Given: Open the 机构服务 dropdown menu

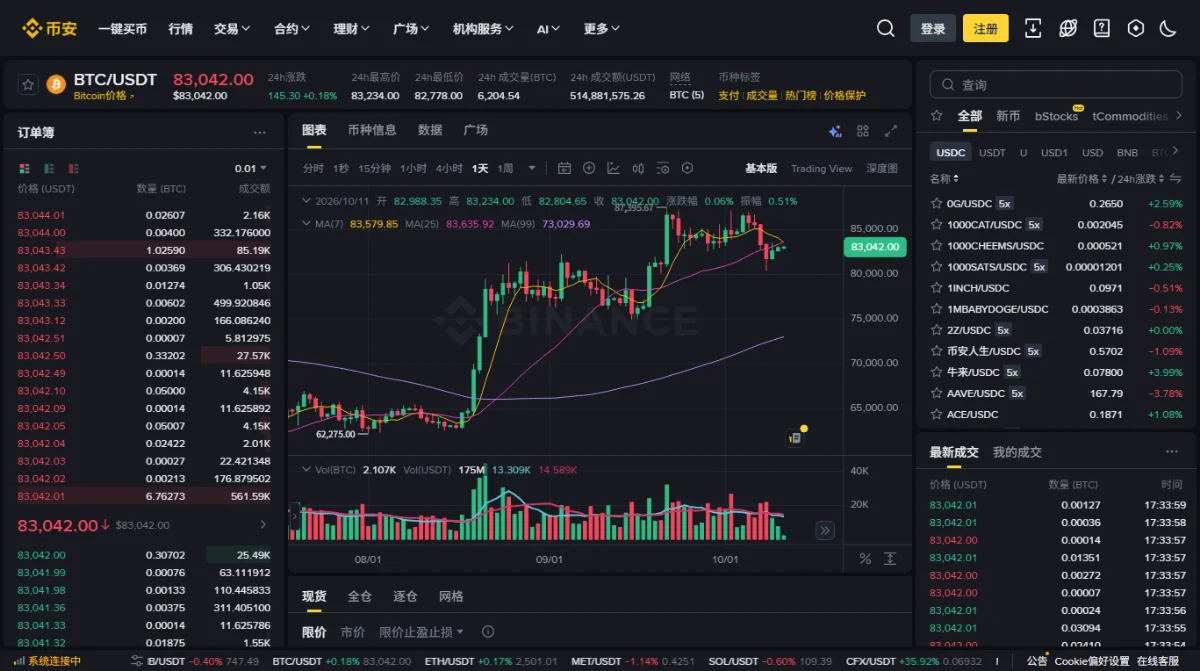Looking at the screenshot, I should point(484,29).
